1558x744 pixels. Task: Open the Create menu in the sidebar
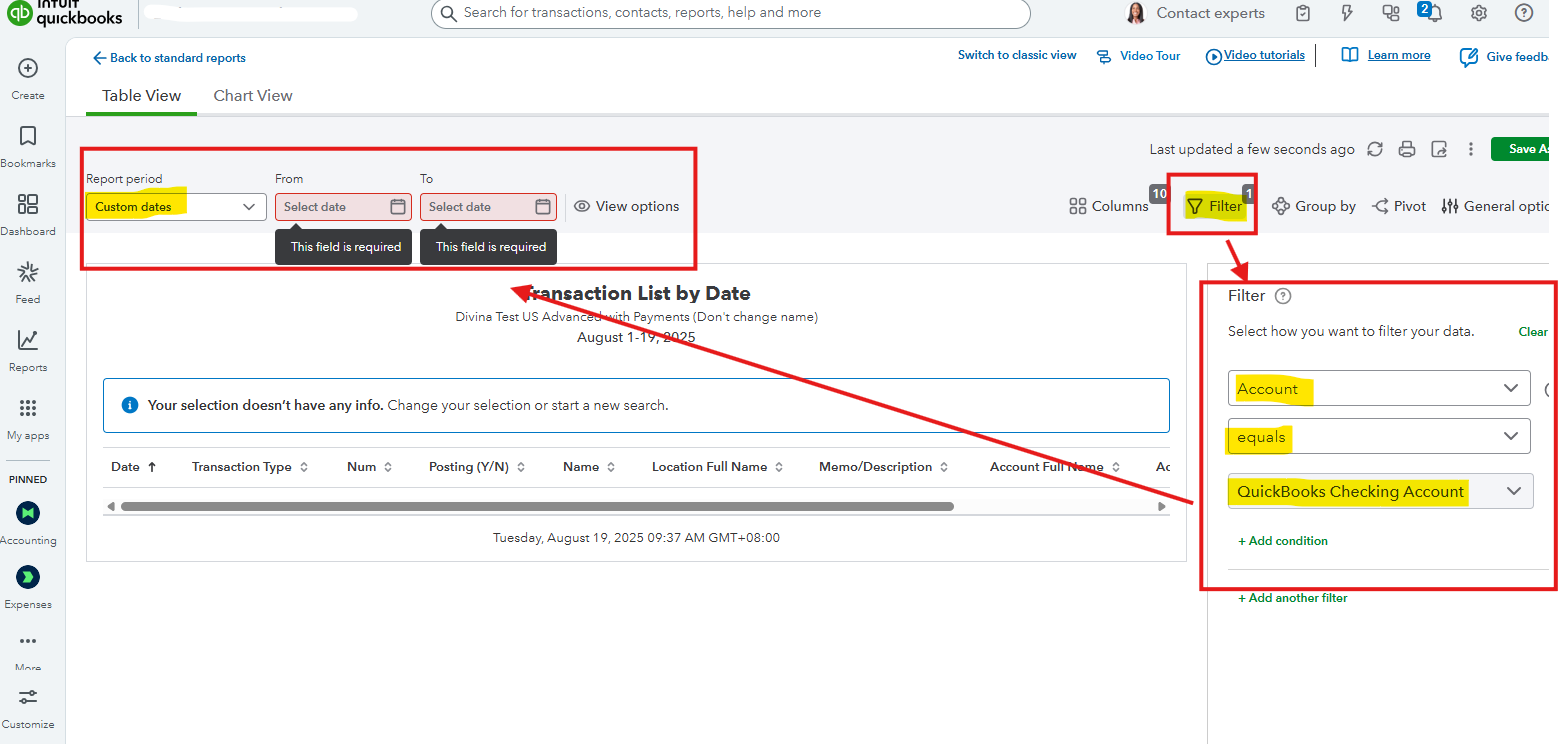pyautogui.click(x=28, y=78)
